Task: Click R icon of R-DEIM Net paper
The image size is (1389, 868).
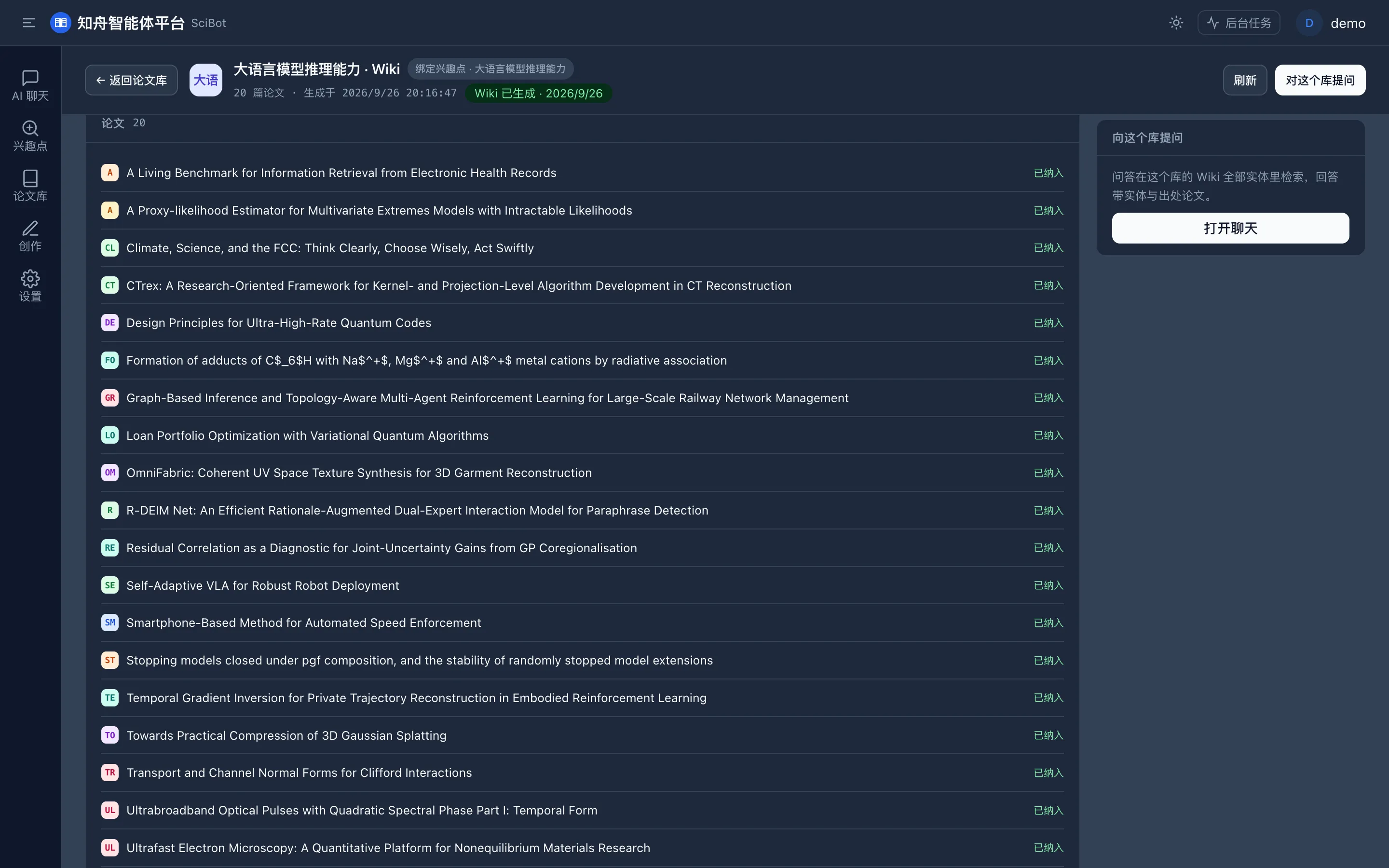Action: [109, 510]
